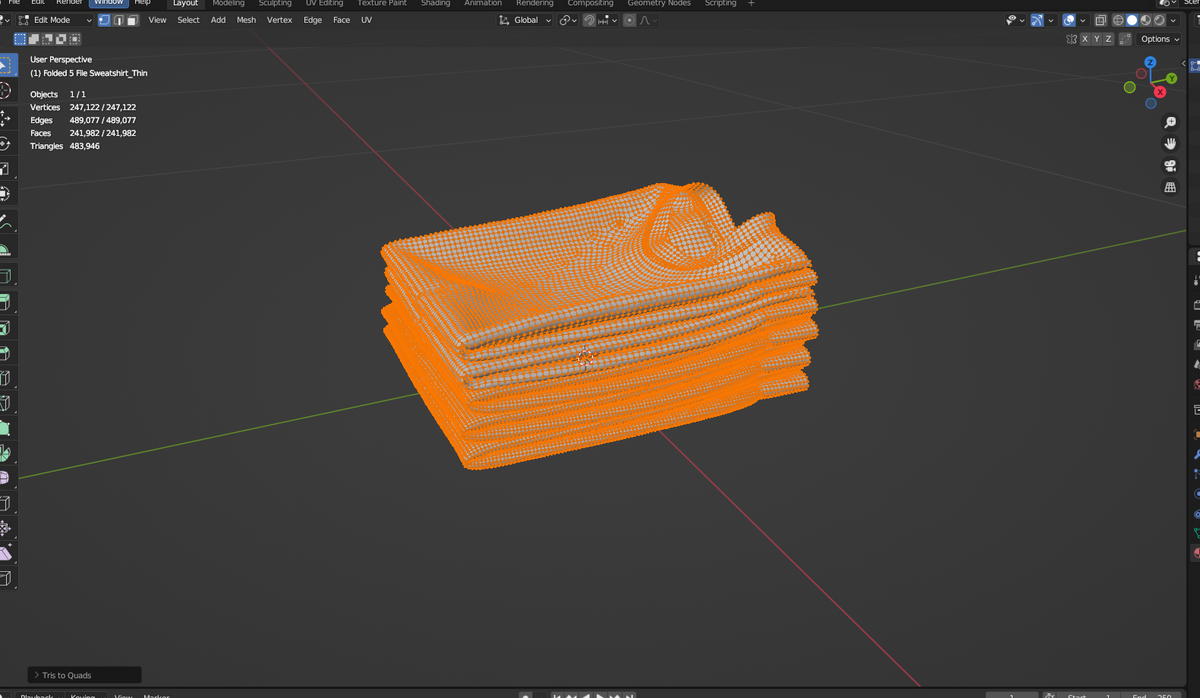1200x698 pixels.
Task: Open the Global transform orientation dropdown
Action: 524,20
